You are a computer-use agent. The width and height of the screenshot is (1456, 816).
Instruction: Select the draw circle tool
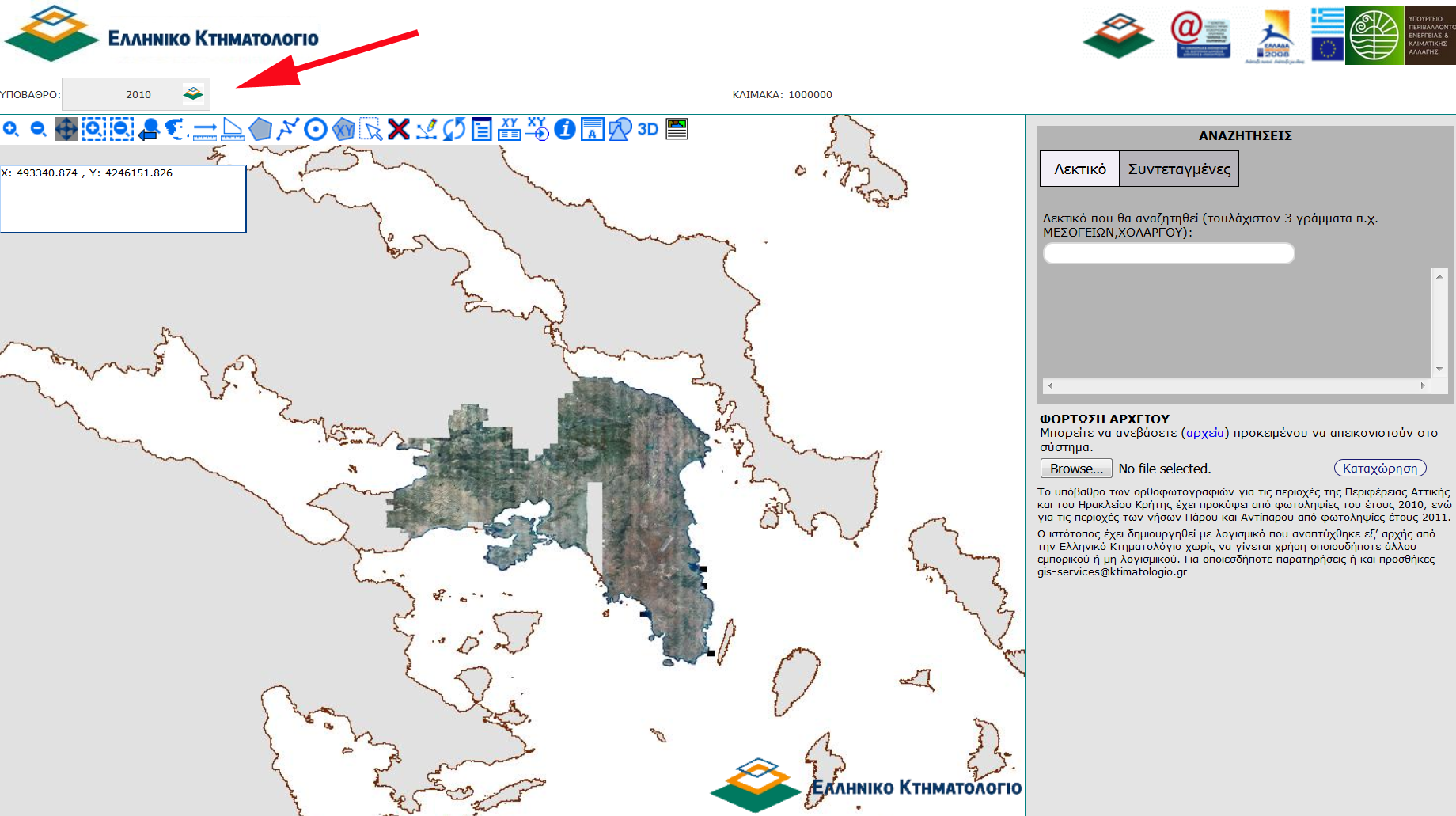(x=316, y=129)
